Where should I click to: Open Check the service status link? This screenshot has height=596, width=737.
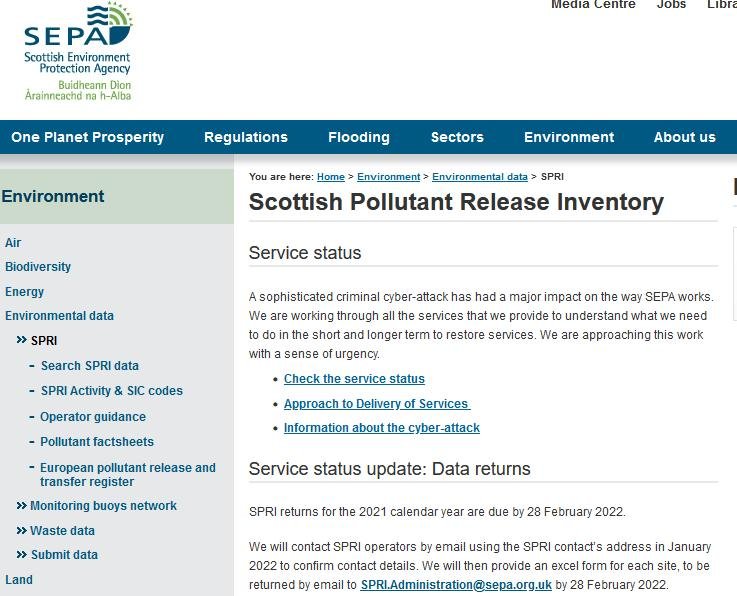pos(354,379)
